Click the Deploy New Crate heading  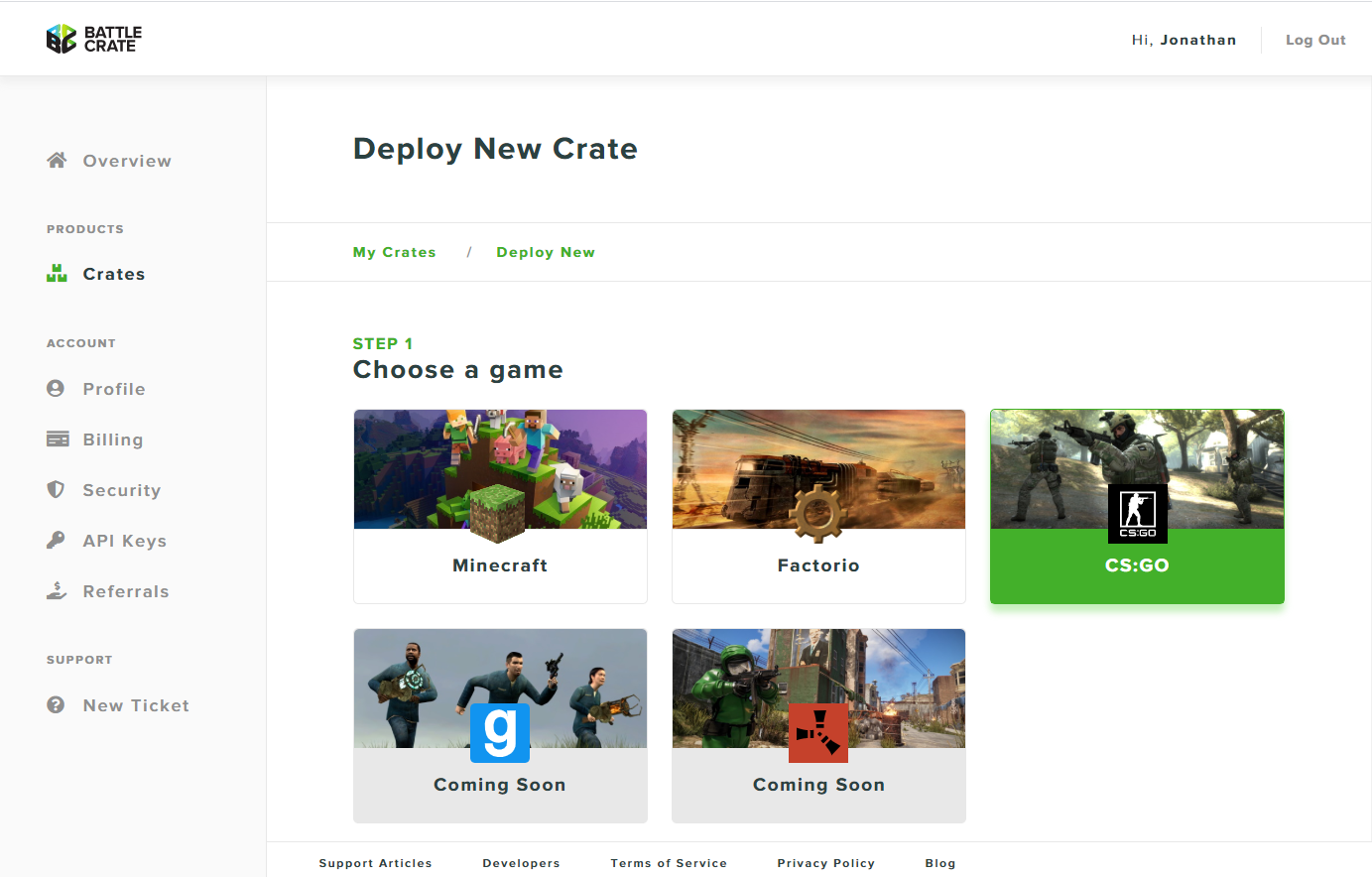[495, 149]
